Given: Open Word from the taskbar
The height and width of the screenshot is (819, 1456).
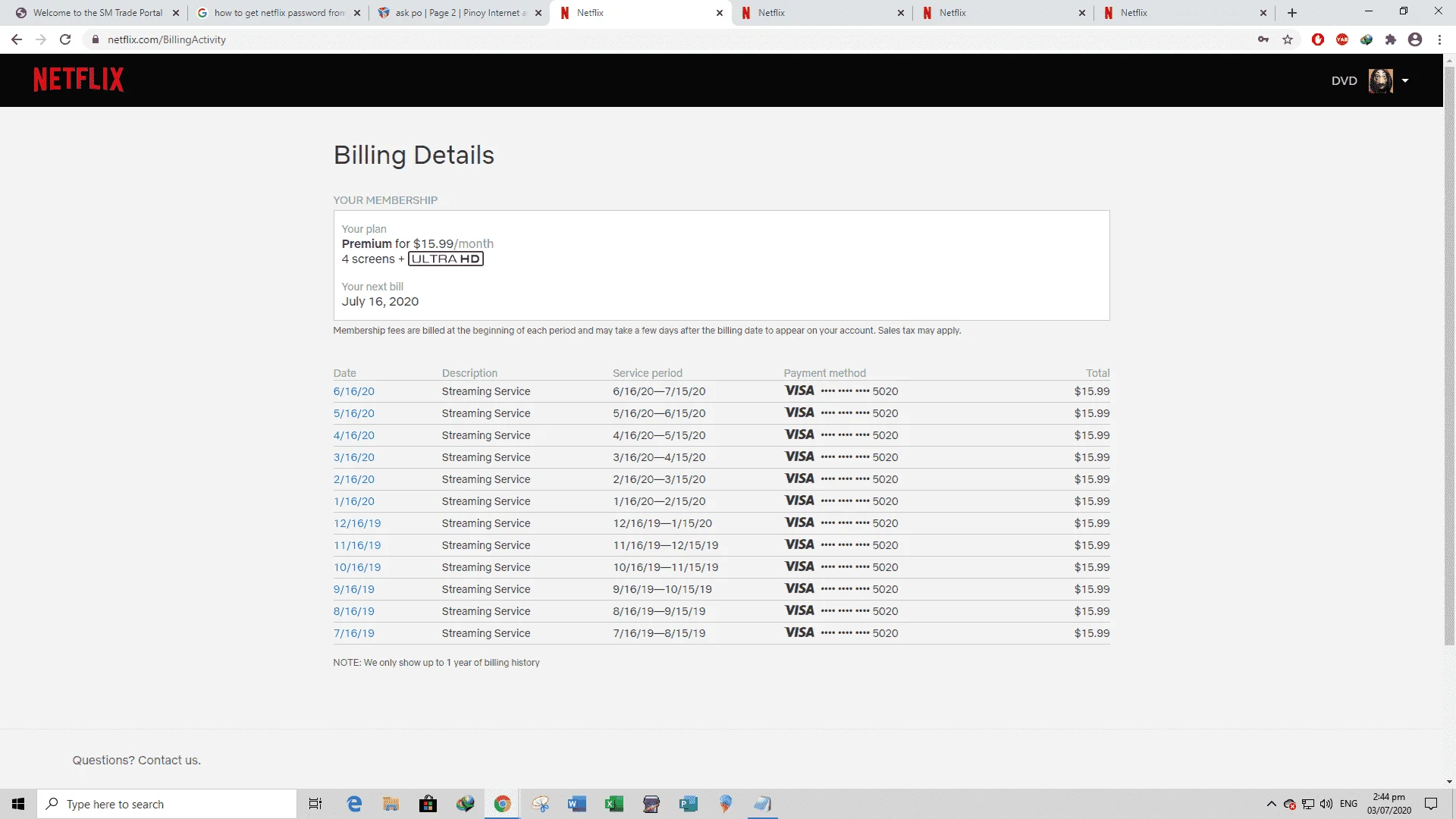Looking at the screenshot, I should click(577, 804).
